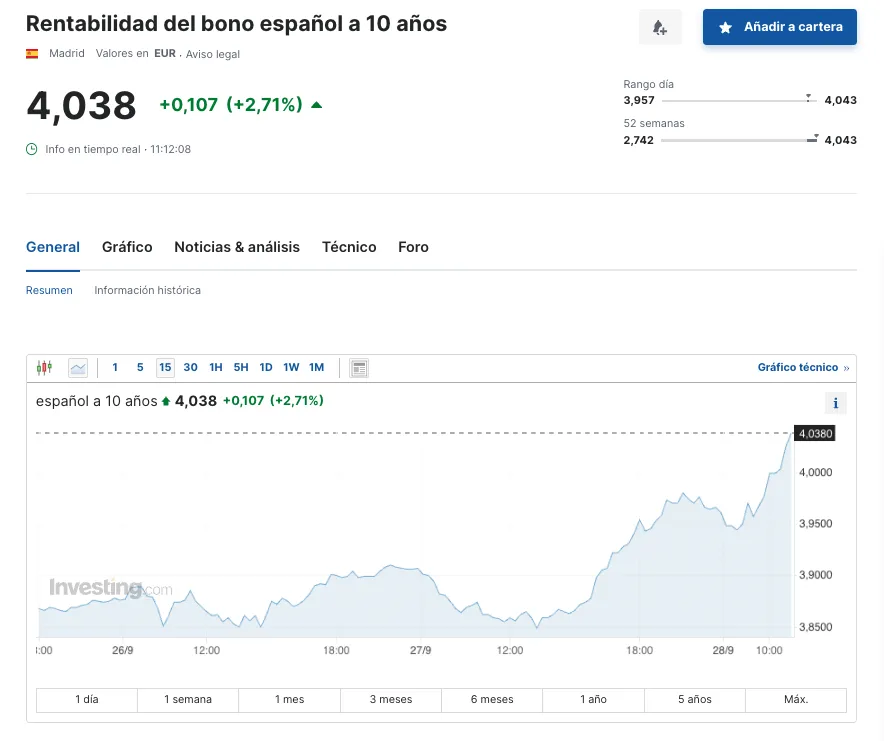Switch to the Técnico tab

point(349,247)
